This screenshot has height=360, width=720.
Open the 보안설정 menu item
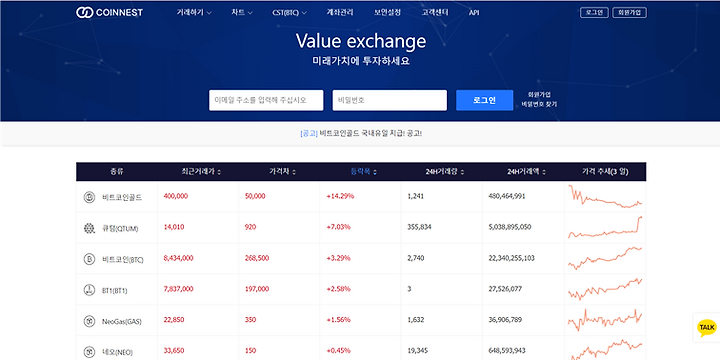click(387, 13)
